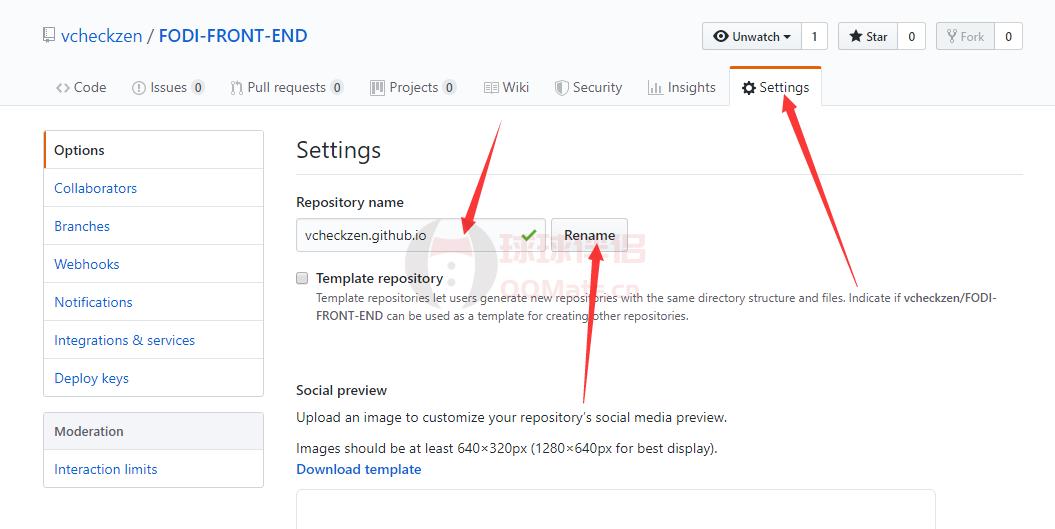Select Collaborators in the sidebar menu
Viewport: 1055px width, 529px height.
coord(96,188)
